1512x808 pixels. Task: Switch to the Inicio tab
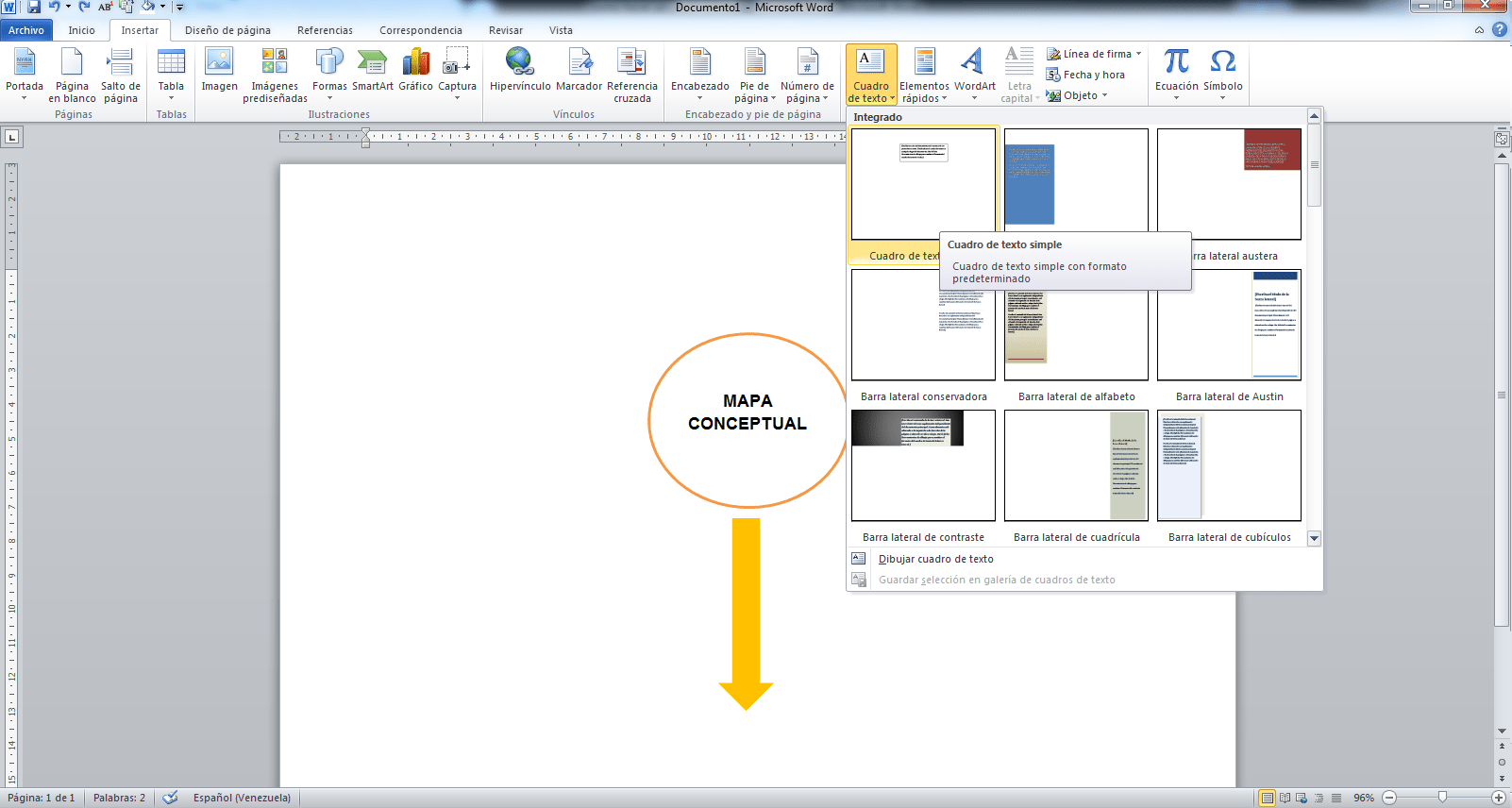(81, 30)
